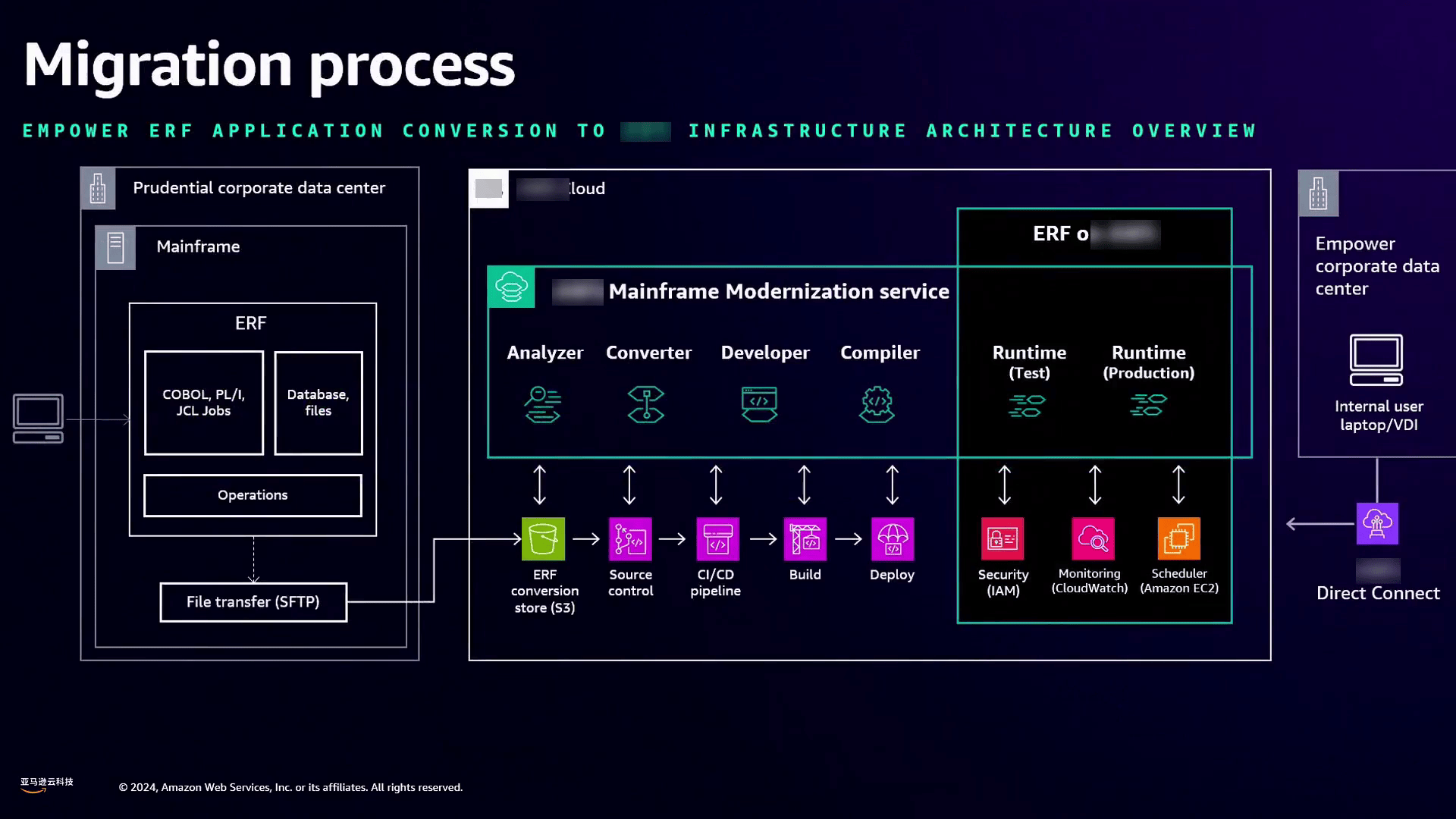Viewport: 1456px width, 819px height.
Task: Click the ERF heading inside the mainframe
Action: [x=250, y=323]
